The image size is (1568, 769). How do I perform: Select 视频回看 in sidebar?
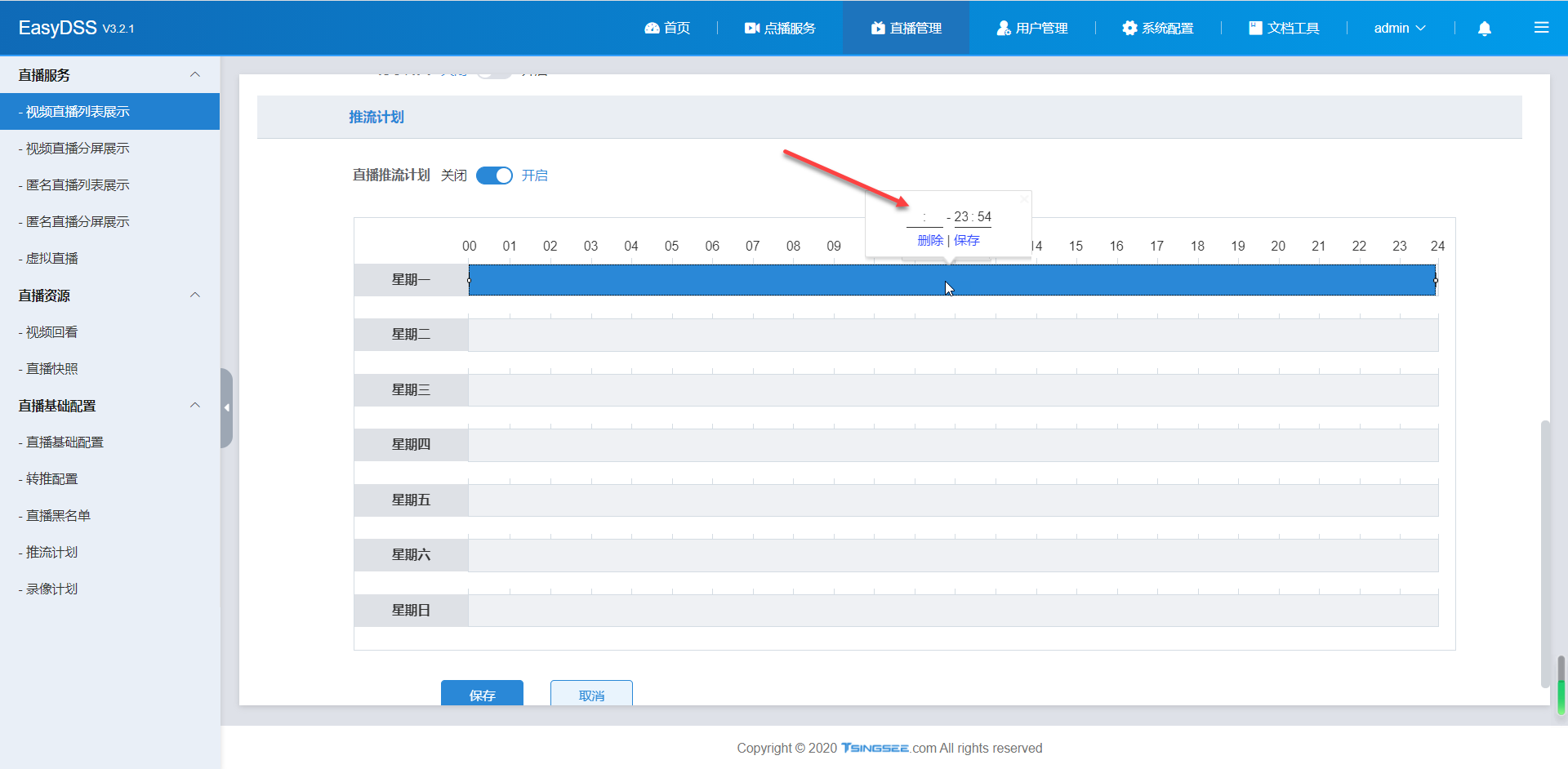[109, 331]
